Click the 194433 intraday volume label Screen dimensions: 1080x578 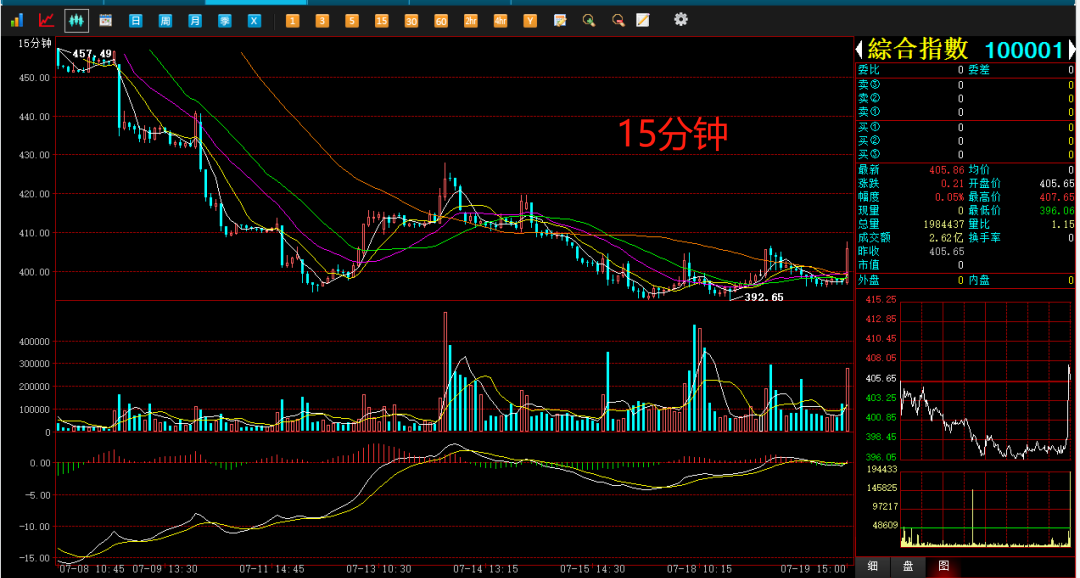(882, 469)
